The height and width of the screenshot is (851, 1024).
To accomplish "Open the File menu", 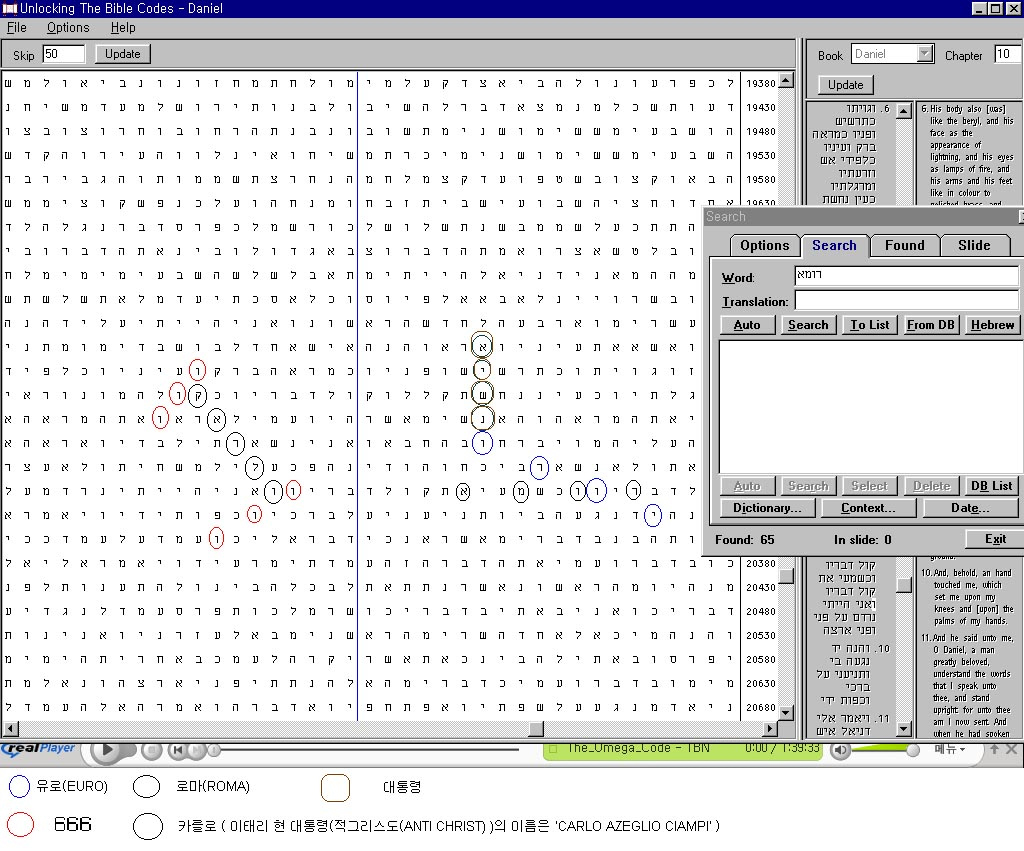I will [16, 27].
